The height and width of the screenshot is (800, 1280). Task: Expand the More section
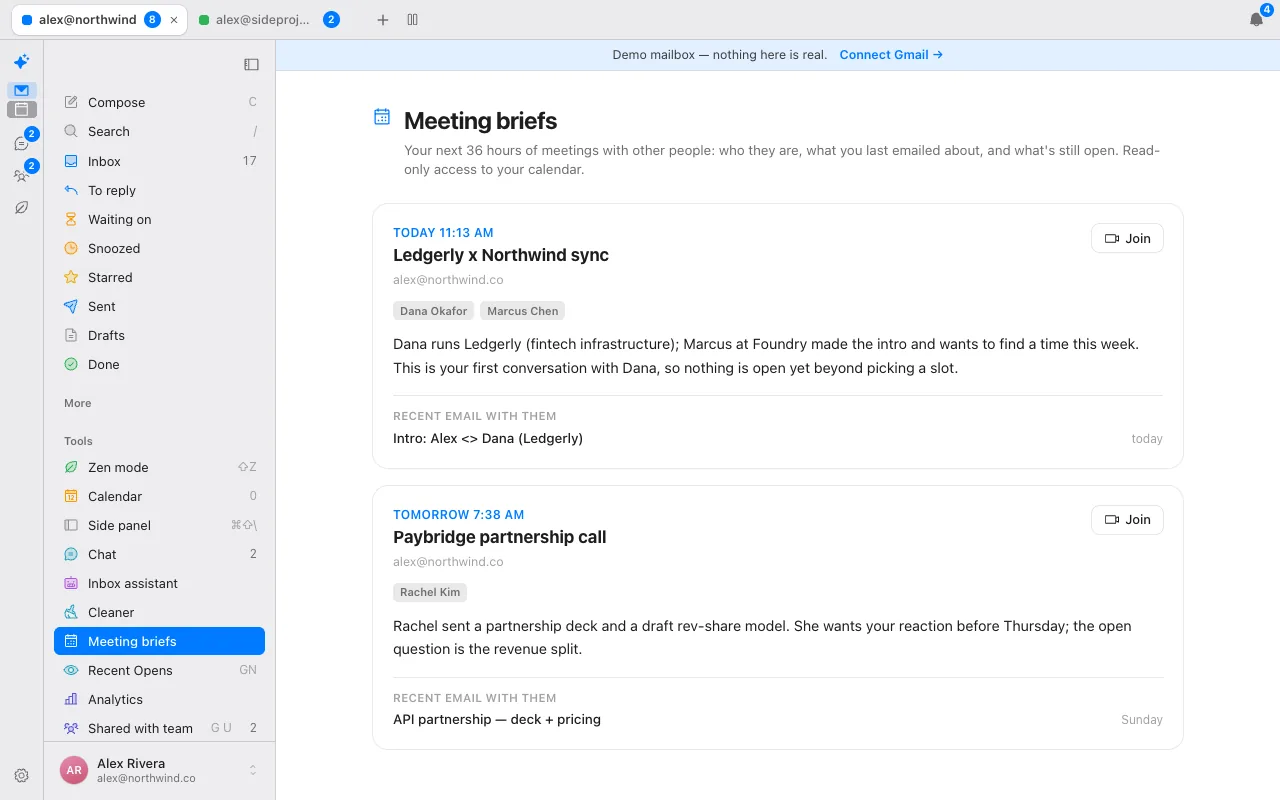pyautogui.click(x=78, y=403)
